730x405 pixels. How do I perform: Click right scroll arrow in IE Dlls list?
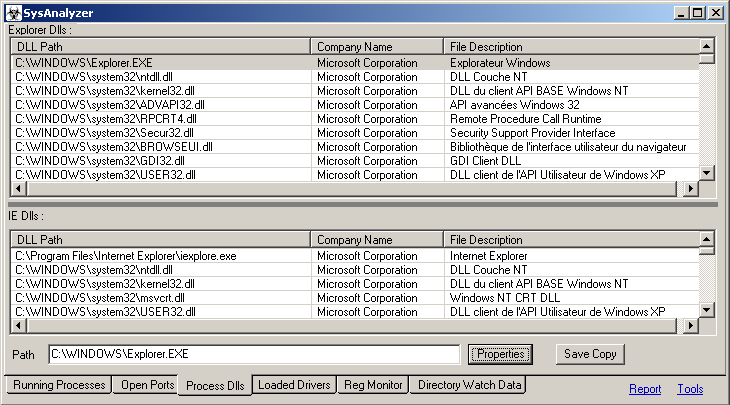[x=690, y=325]
